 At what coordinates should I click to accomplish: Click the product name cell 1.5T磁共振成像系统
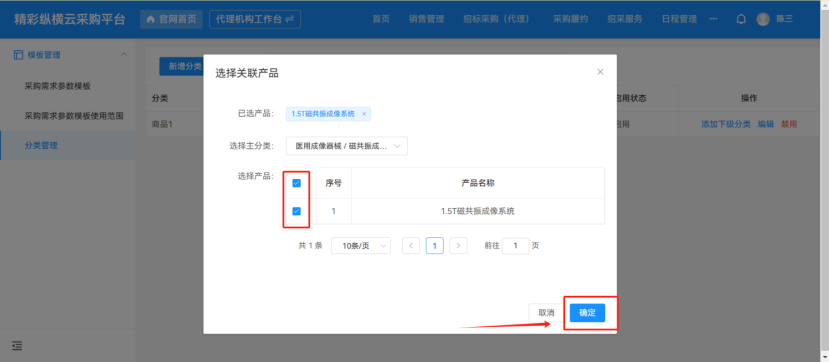pyautogui.click(x=478, y=211)
